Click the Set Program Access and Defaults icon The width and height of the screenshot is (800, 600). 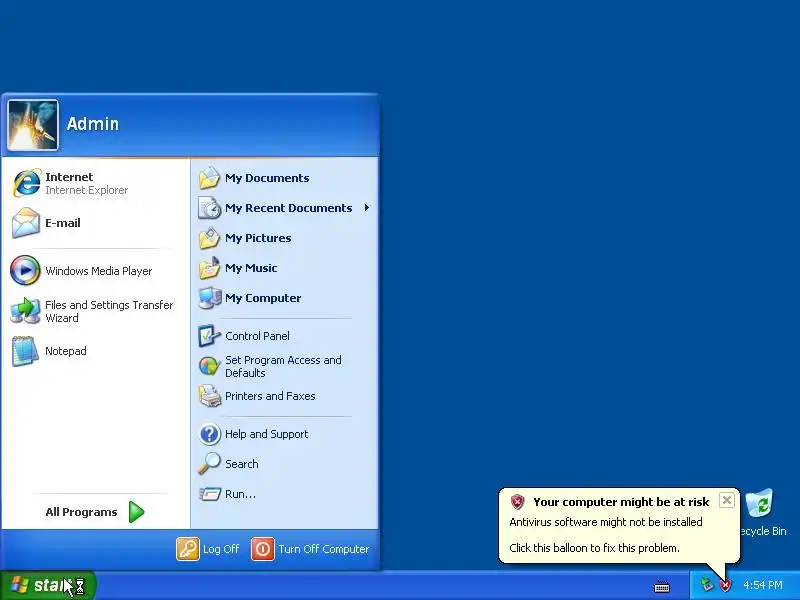209,366
